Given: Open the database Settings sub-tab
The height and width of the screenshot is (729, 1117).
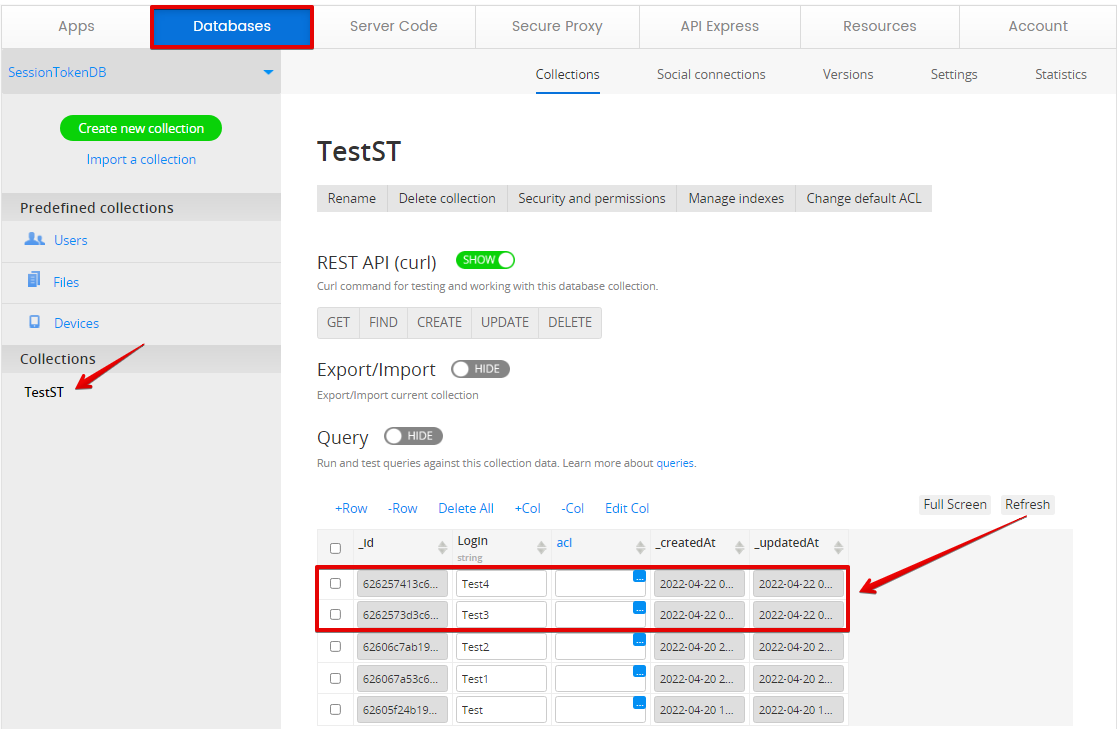Looking at the screenshot, I should coord(954,74).
